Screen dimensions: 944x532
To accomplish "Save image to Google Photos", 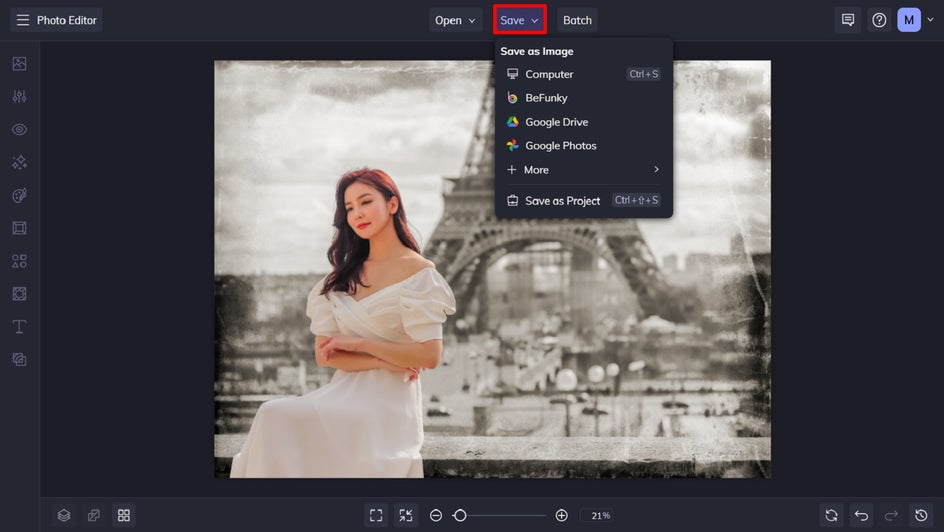I will tap(583, 146).
